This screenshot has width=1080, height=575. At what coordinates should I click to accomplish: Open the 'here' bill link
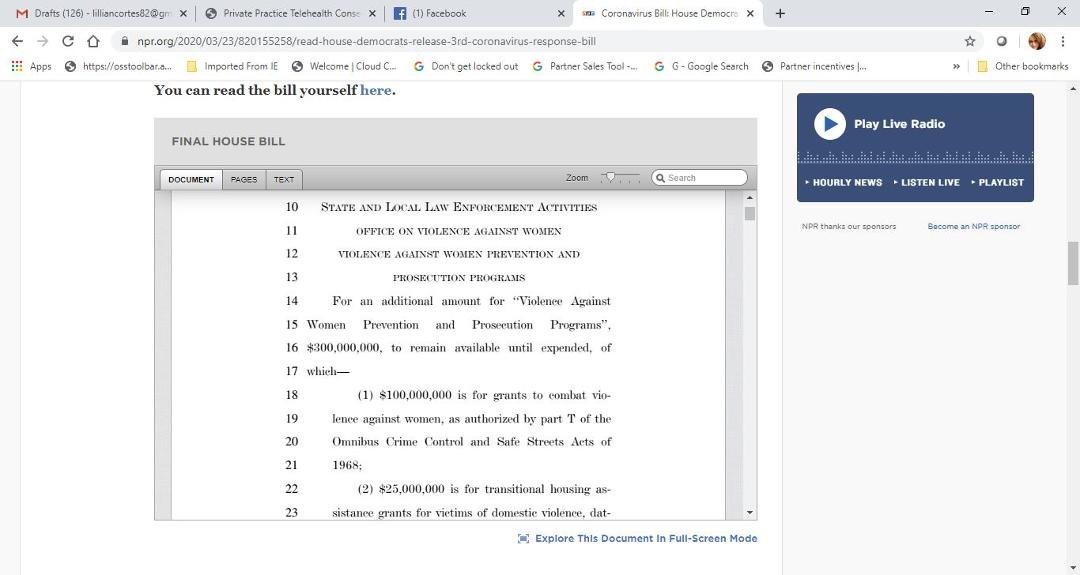[x=375, y=90]
